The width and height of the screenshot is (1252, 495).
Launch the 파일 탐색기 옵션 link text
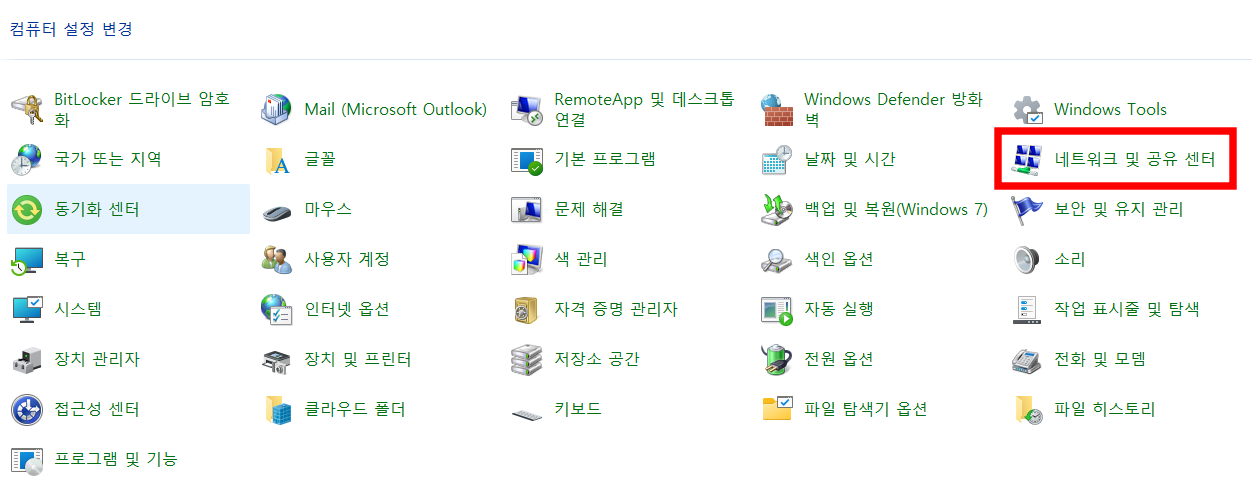[x=866, y=409]
